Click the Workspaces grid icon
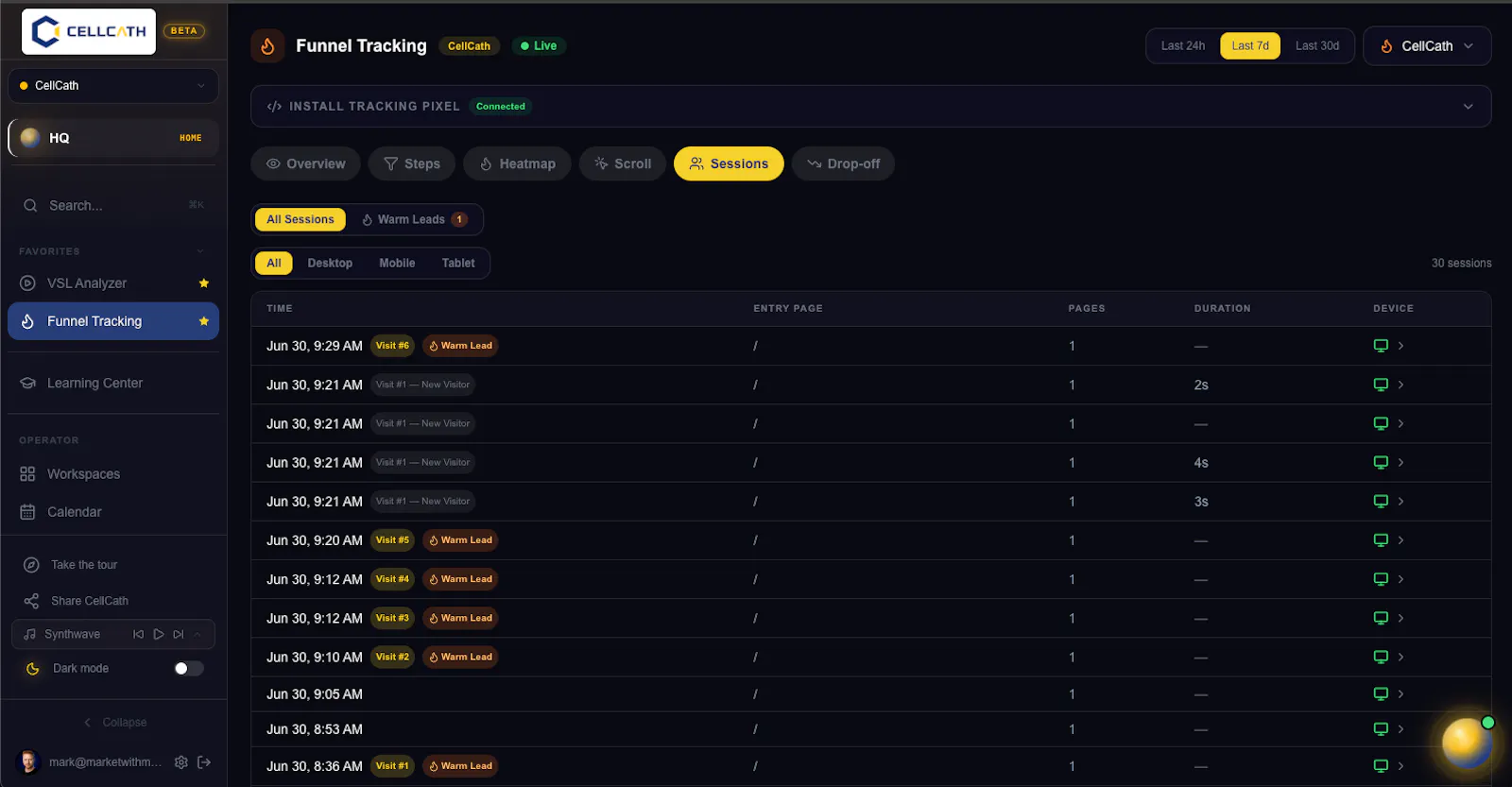This screenshot has height=787, width=1512. pos(27,474)
